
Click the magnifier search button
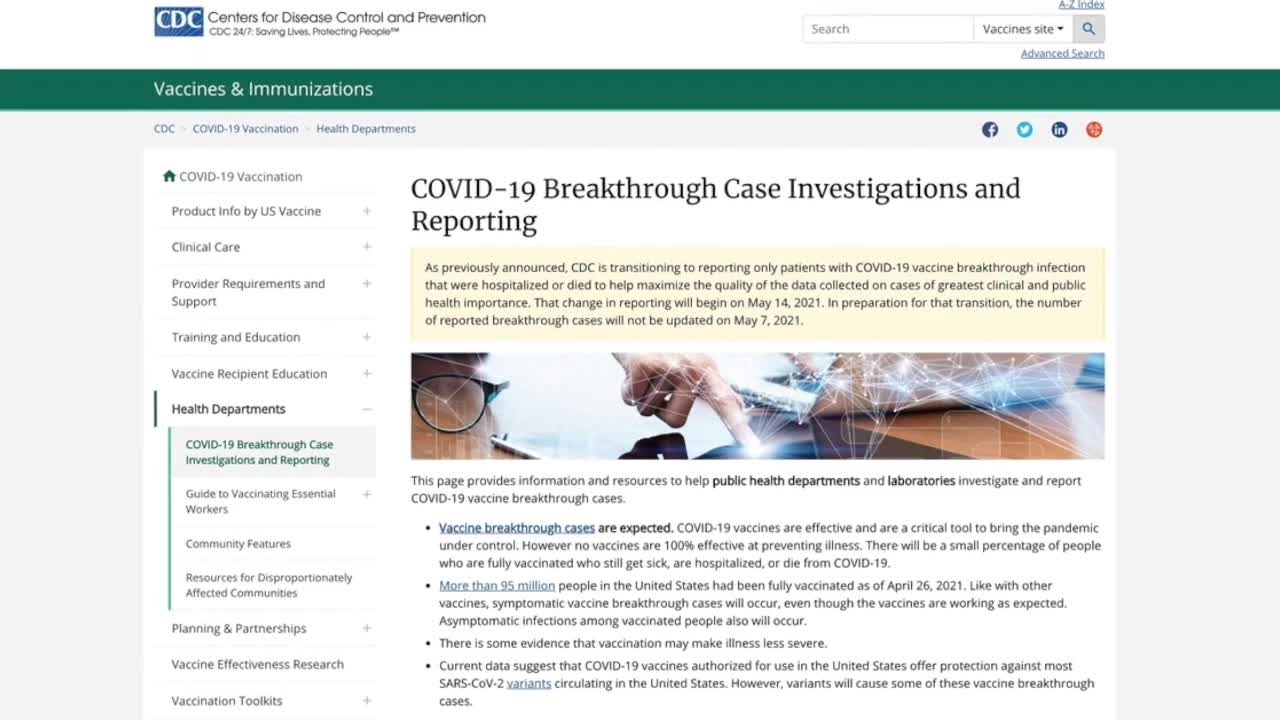(x=1089, y=29)
